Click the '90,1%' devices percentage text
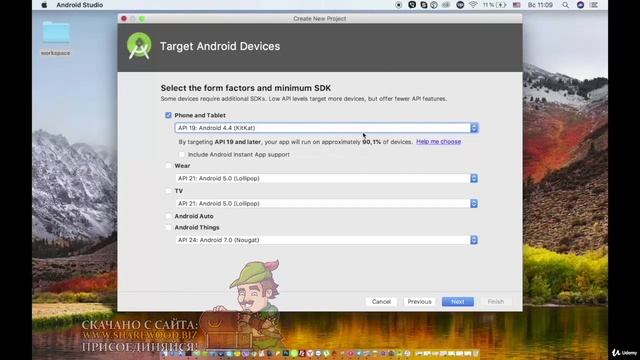This screenshot has height=360, width=640. coord(371,142)
